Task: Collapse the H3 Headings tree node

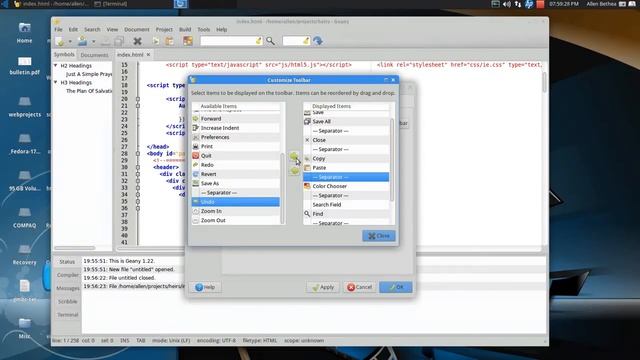Action: coord(56,82)
